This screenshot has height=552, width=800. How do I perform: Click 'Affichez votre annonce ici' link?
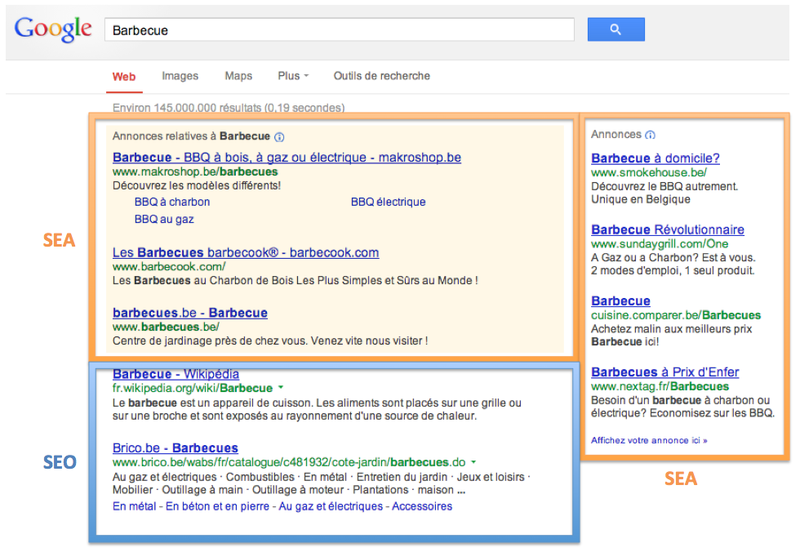[649, 440]
